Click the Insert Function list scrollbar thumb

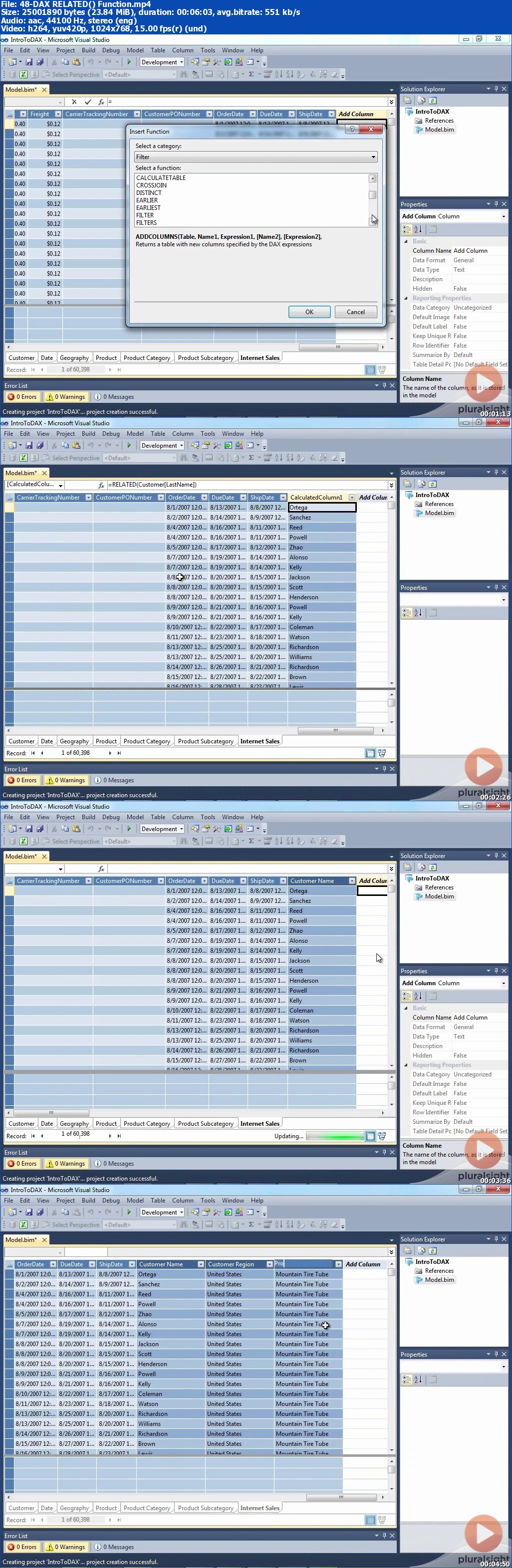click(x=372, y=195)
